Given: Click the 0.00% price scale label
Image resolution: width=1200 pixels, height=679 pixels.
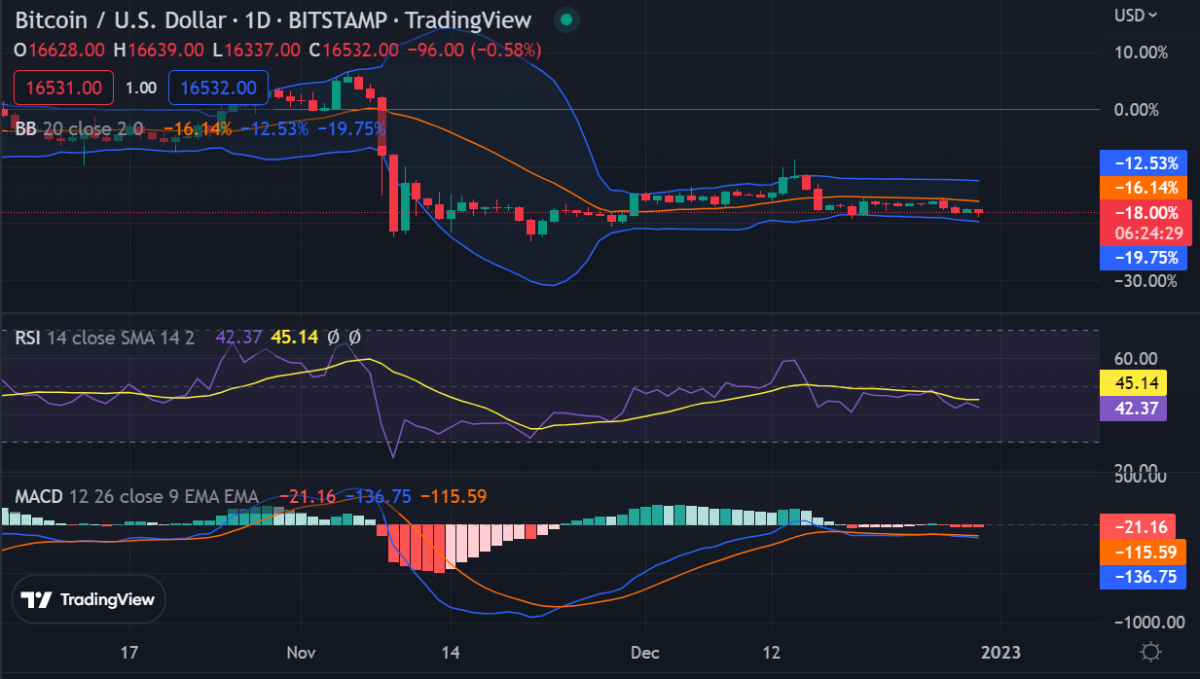Looking at the screenshot, I should [1137, 109].
